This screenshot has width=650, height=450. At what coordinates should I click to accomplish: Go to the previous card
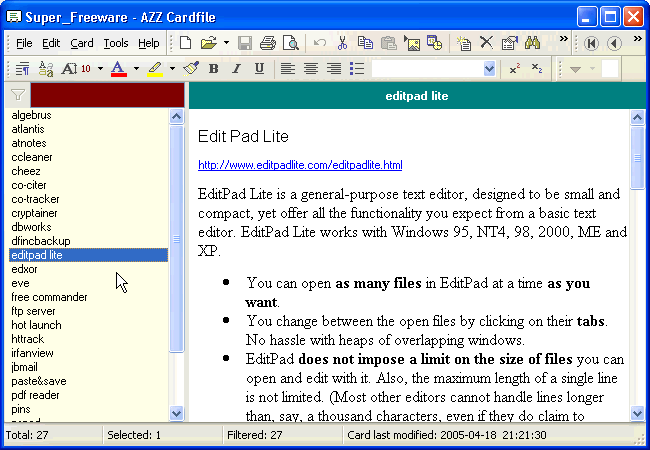(x=614, y=43)
